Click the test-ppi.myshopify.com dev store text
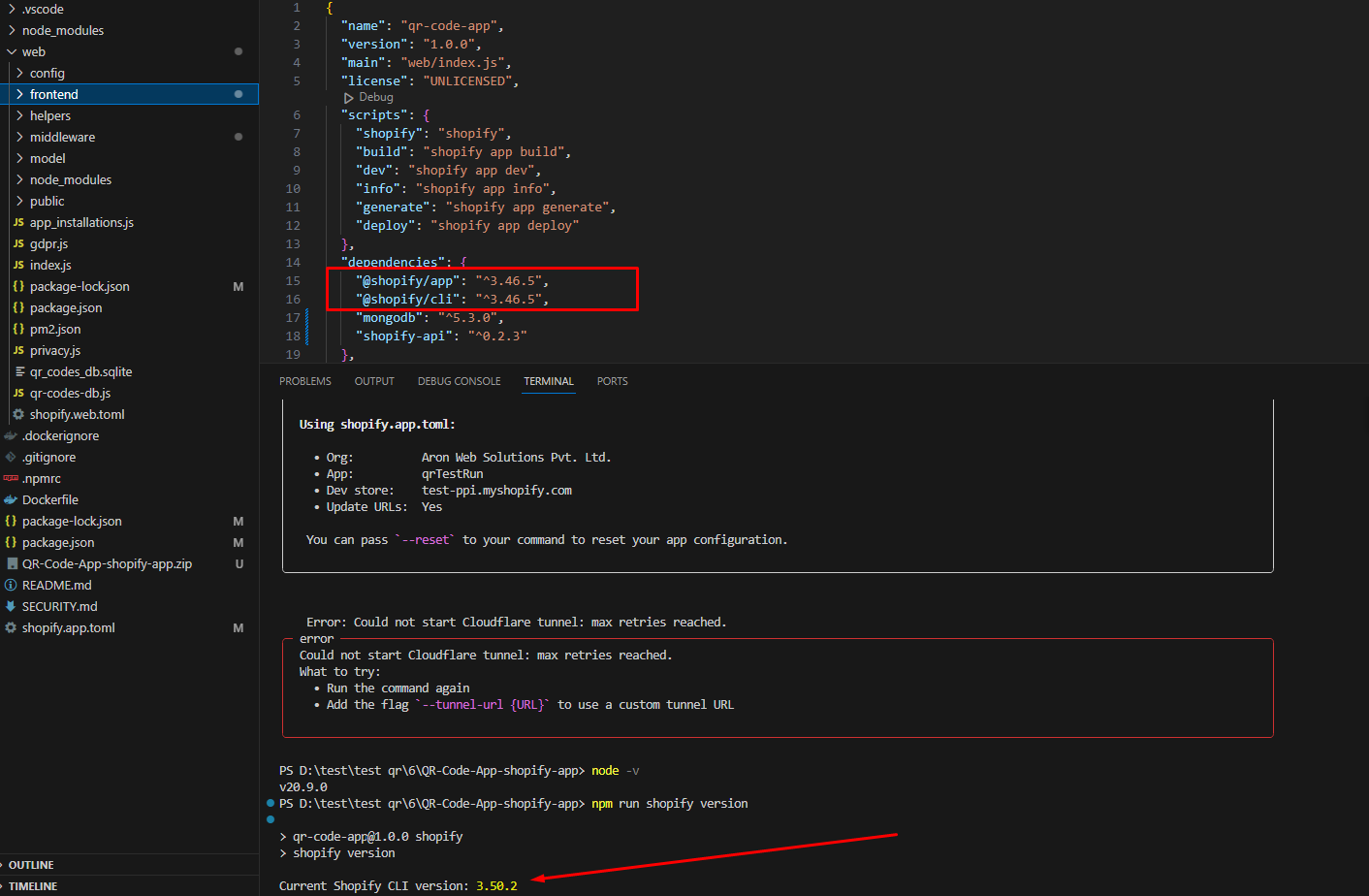 (x=496, y=490)
